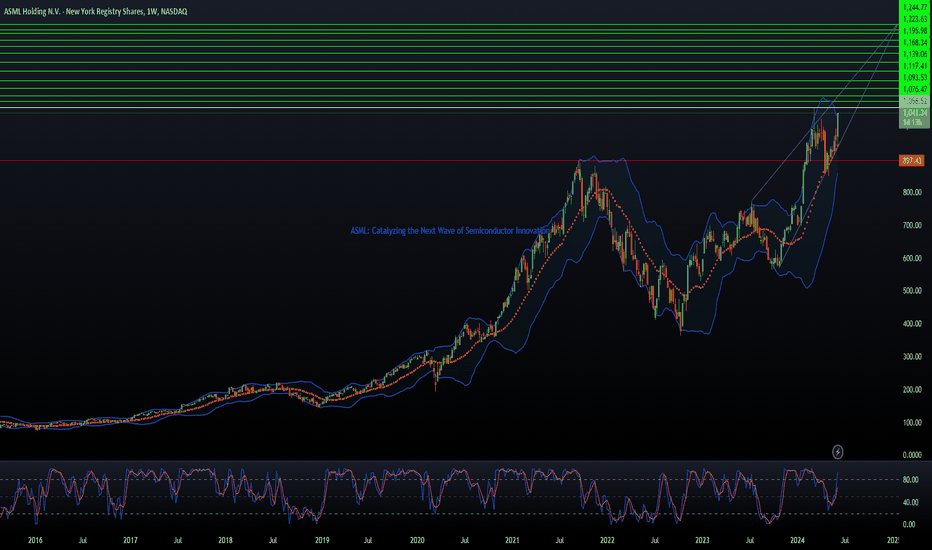
Task: Click the 500.00 price axis value
Action: click(912, 291)
